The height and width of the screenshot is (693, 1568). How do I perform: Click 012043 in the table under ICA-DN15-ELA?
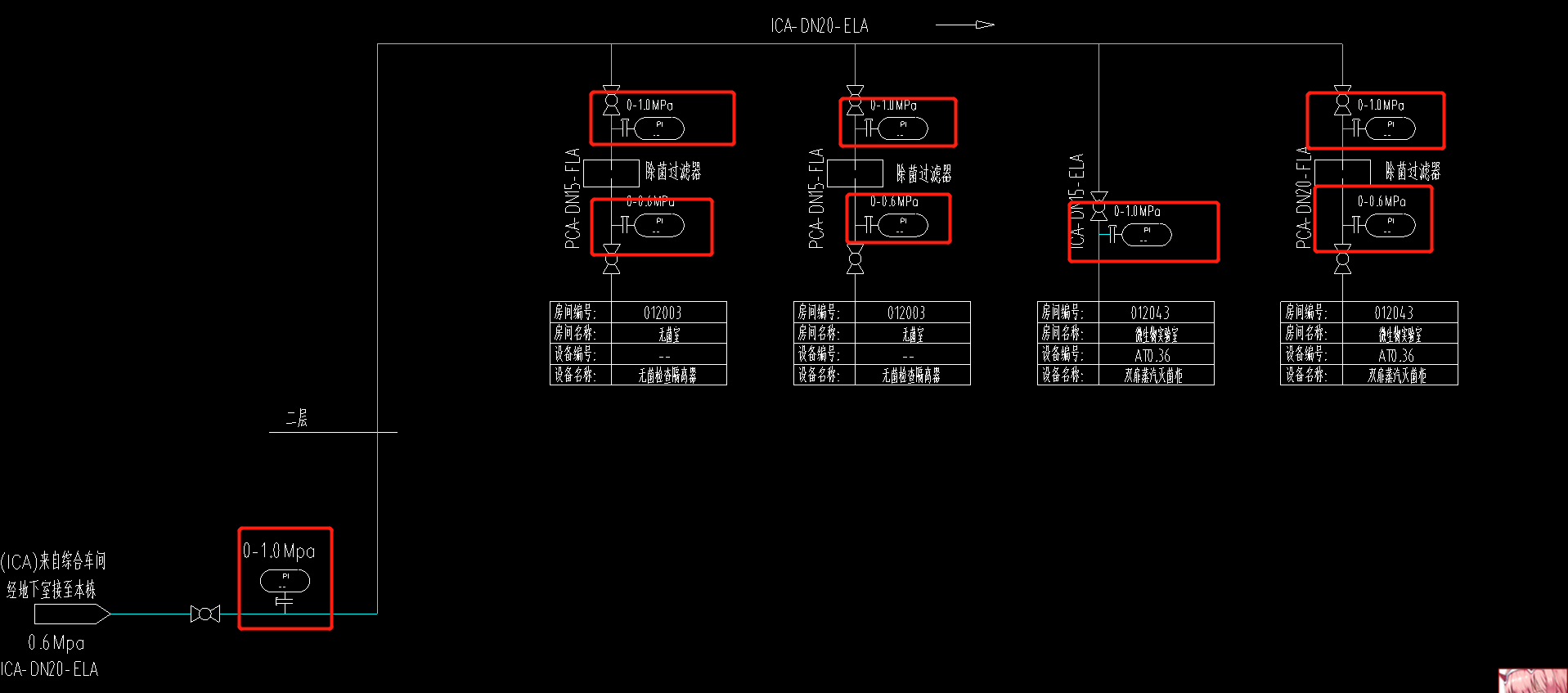click(1150, 313)
